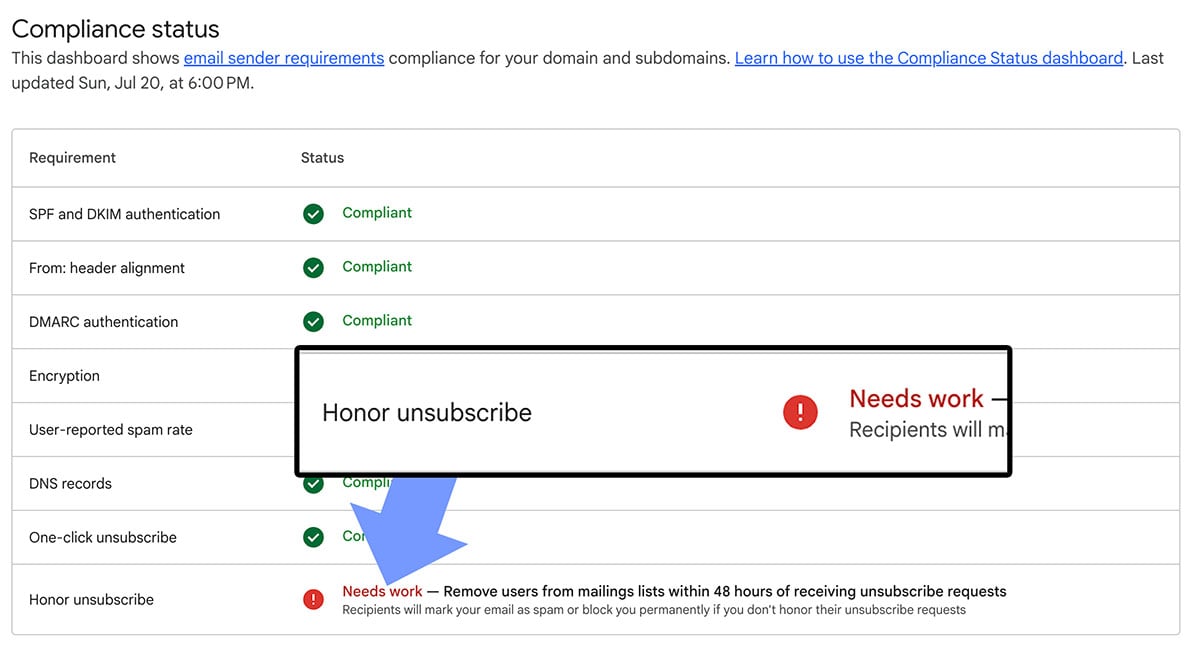The width and height of the screenshot is (1200, 658).
Task: Click the Status column header
Action: click(322, 158)
